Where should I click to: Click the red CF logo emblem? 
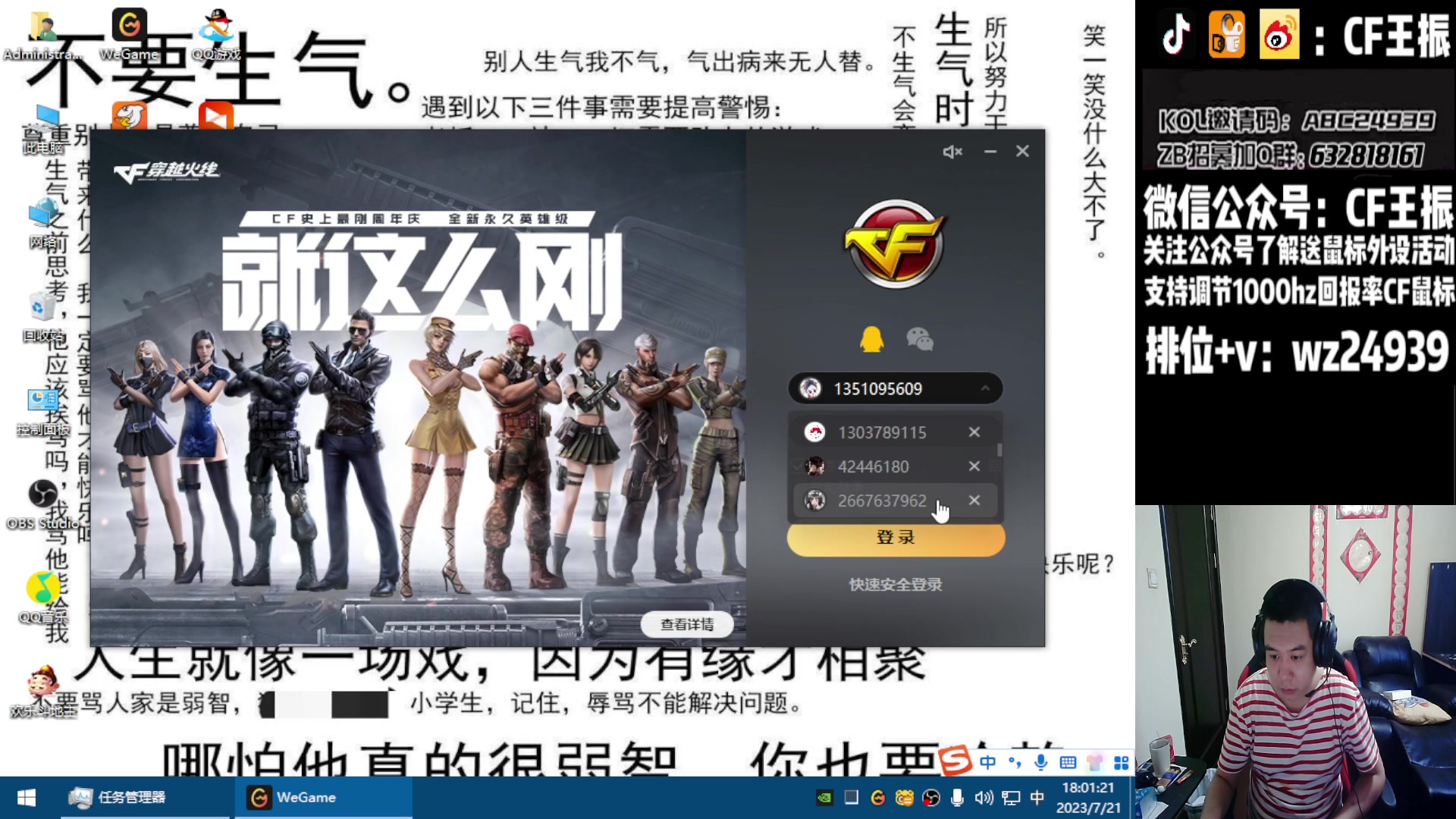tap(896, 244)
